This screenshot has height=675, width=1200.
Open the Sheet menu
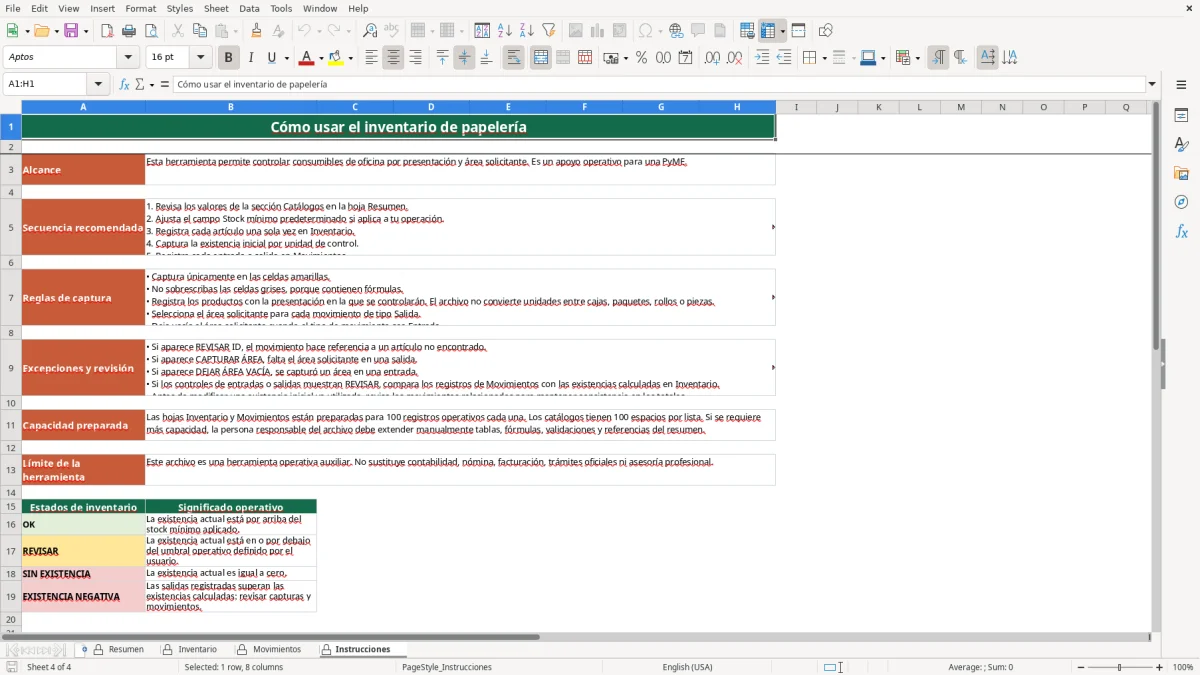coord(216,8)
